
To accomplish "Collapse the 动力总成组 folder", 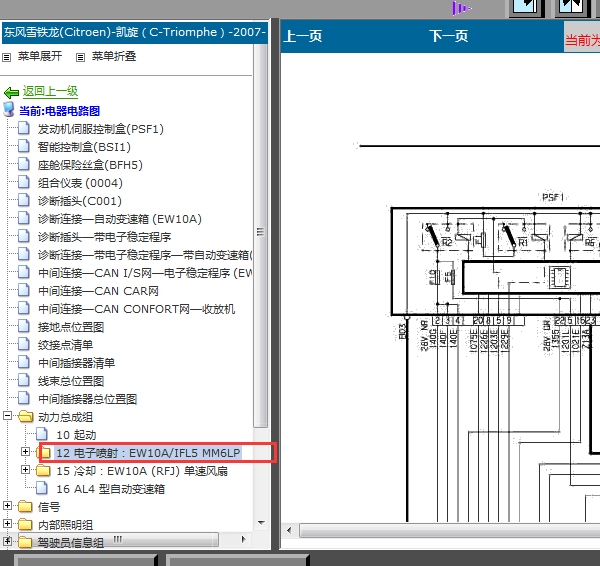I will pos(7,416).
